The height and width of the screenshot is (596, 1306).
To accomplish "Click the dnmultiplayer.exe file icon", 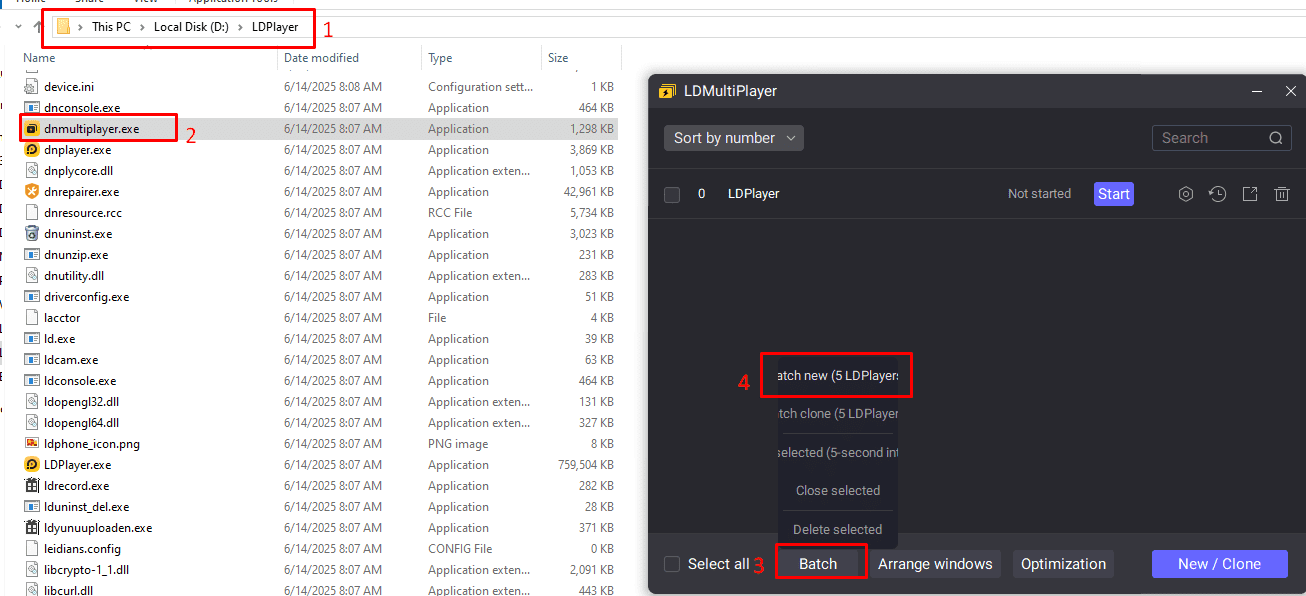I will coord(32,129).
